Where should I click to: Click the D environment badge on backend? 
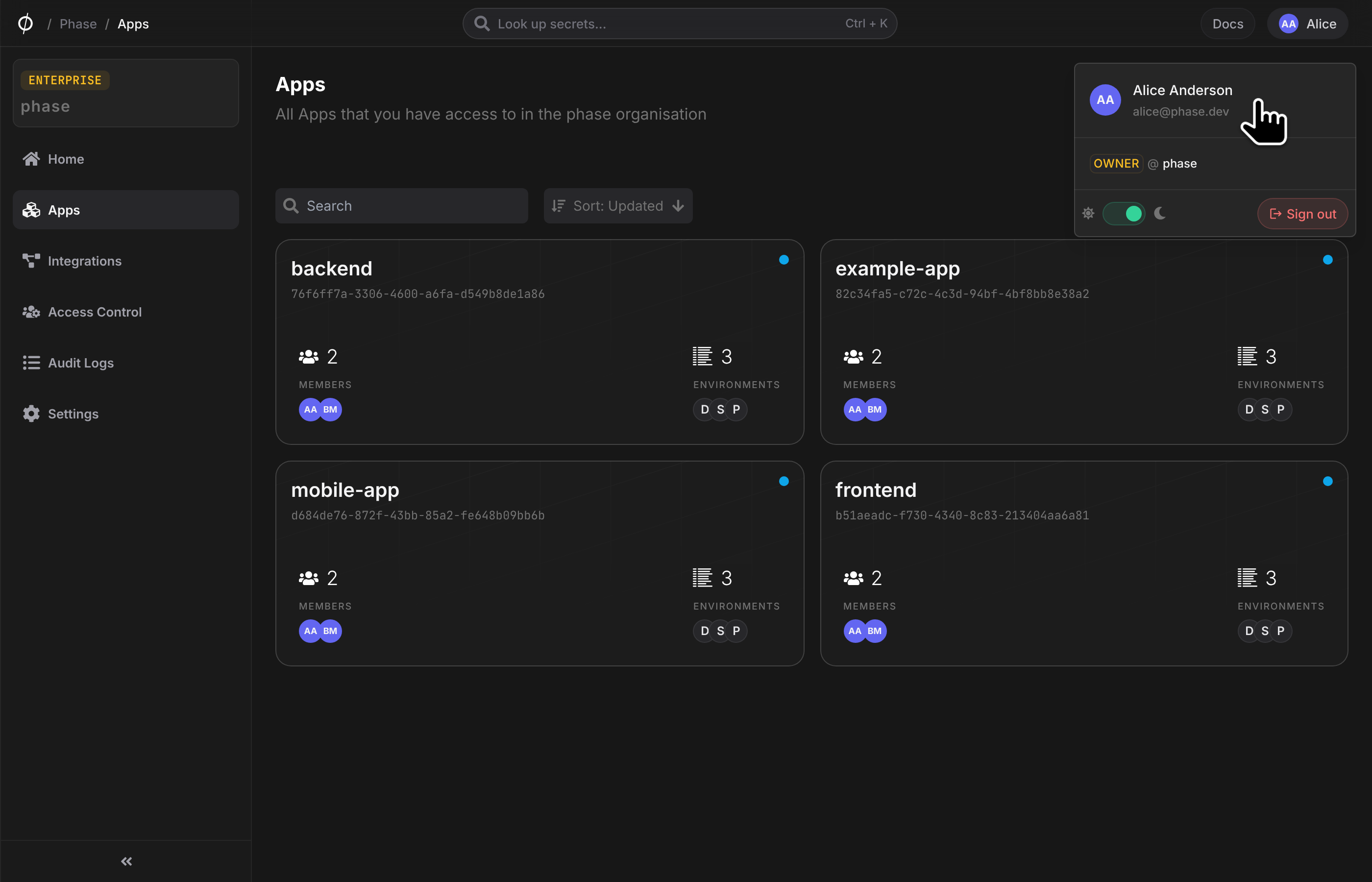point(704,410)
